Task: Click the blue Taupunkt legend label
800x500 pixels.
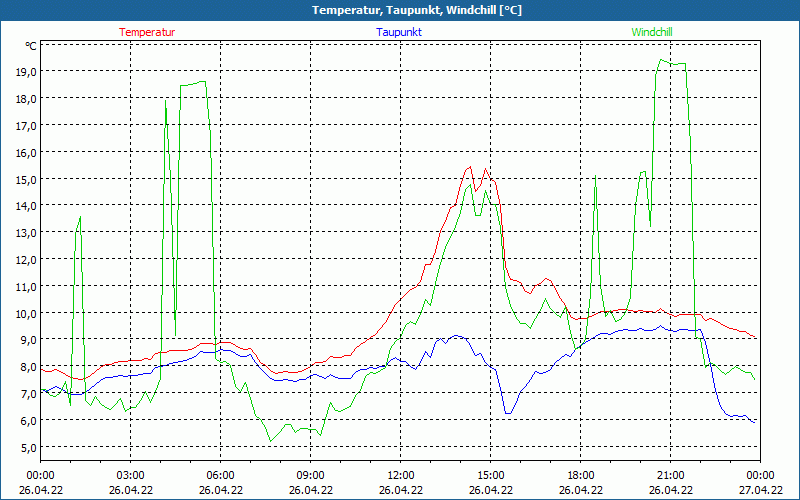Action: point(398,32)
